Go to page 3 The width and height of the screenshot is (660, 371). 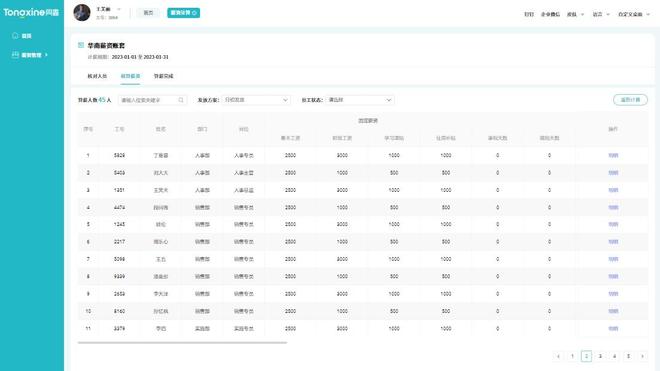coord(600,356)
